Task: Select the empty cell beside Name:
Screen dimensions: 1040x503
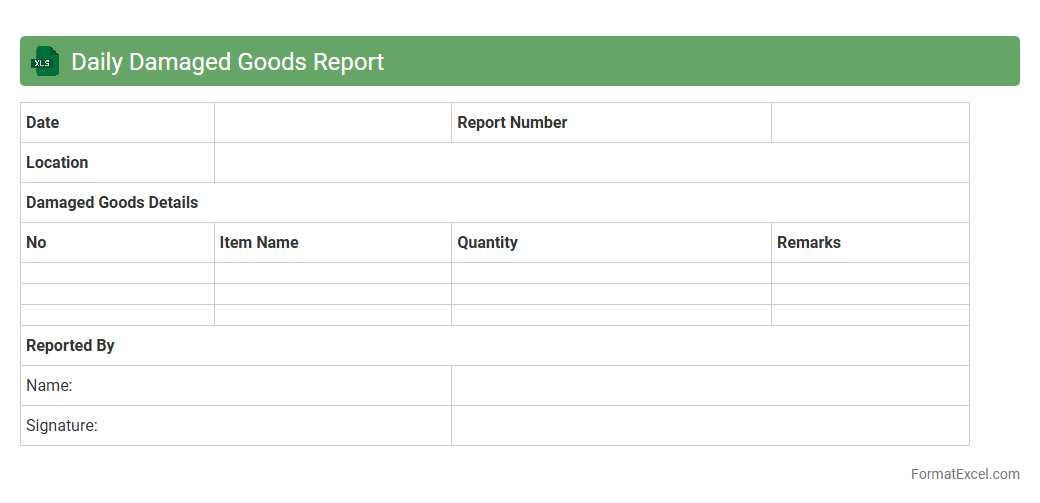Action: coord(709,385)
